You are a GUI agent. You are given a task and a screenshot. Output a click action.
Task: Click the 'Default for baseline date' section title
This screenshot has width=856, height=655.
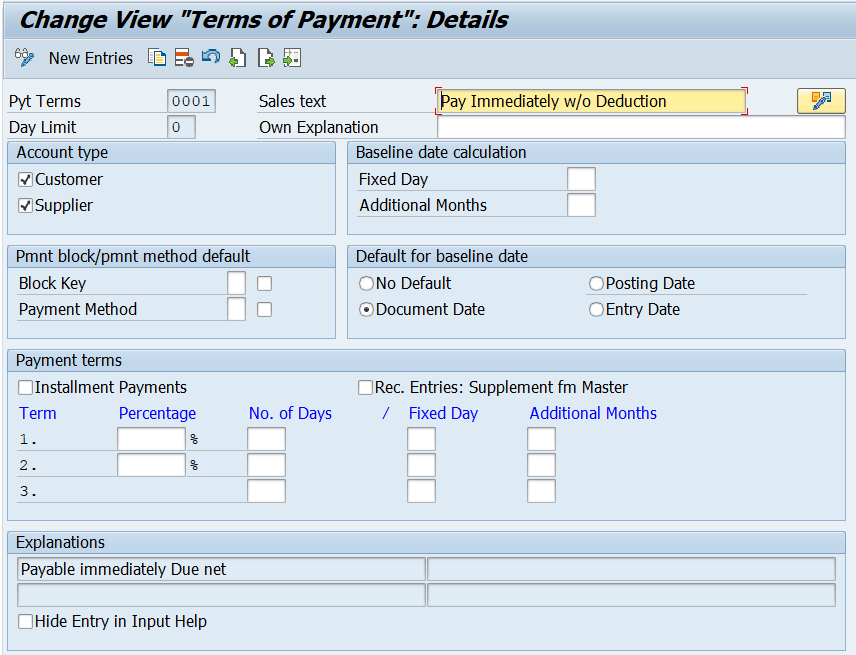coord(442,256)
